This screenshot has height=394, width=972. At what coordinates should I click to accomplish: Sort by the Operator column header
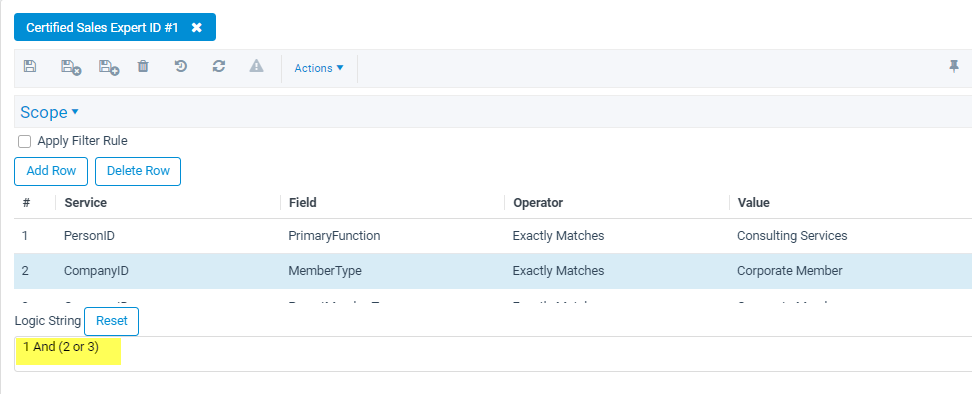tap(537, 203)
